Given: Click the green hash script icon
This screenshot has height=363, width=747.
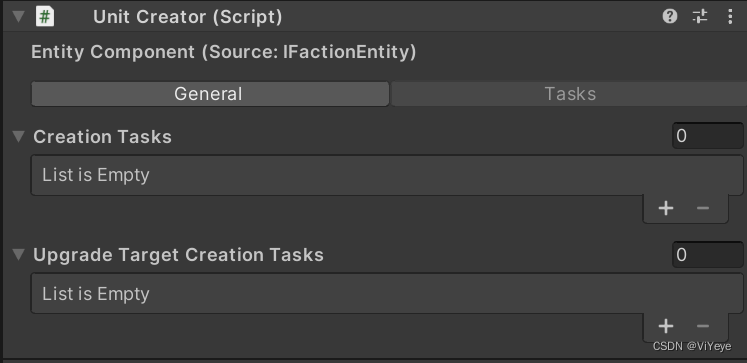Looking at the screenshot, I should coord(45,17).
